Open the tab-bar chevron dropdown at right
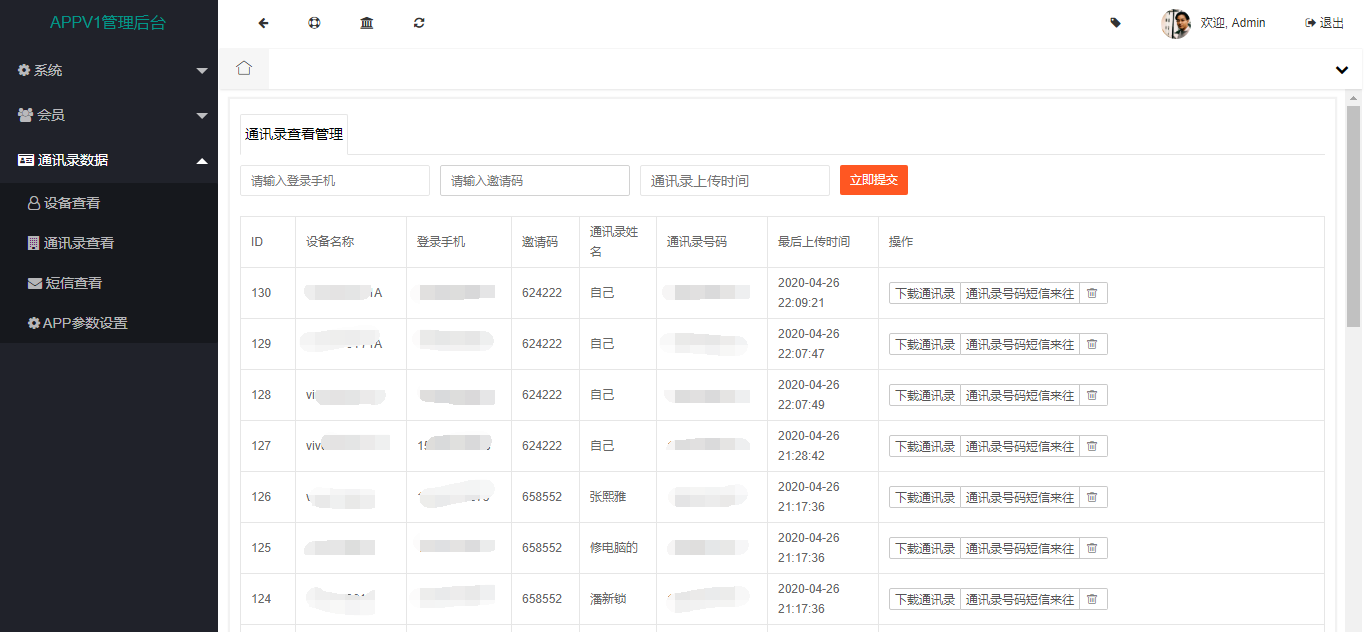Viewport: 1364px width, 632px height. click(1341, 70)
